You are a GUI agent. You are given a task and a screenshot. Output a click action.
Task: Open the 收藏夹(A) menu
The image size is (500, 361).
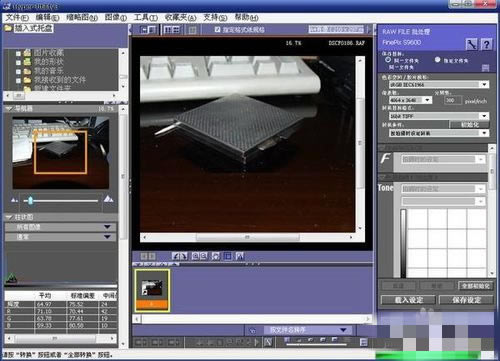[x=180, y=17]
